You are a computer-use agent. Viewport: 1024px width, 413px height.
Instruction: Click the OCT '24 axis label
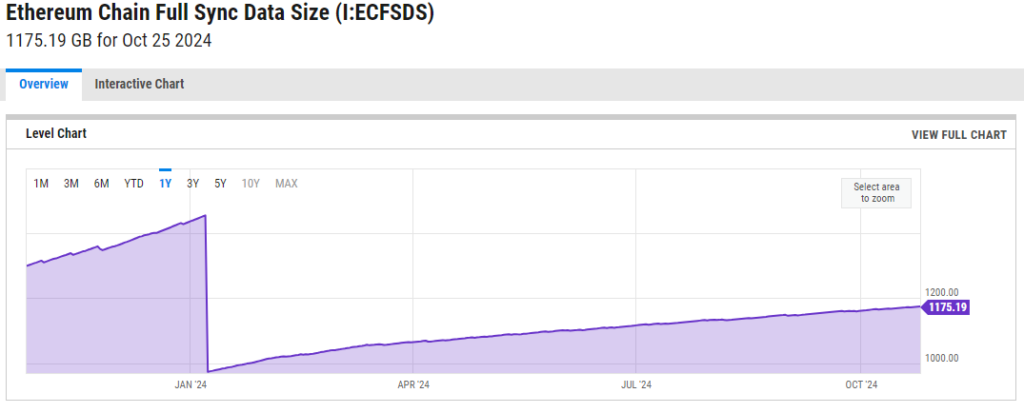coord(861,385)
